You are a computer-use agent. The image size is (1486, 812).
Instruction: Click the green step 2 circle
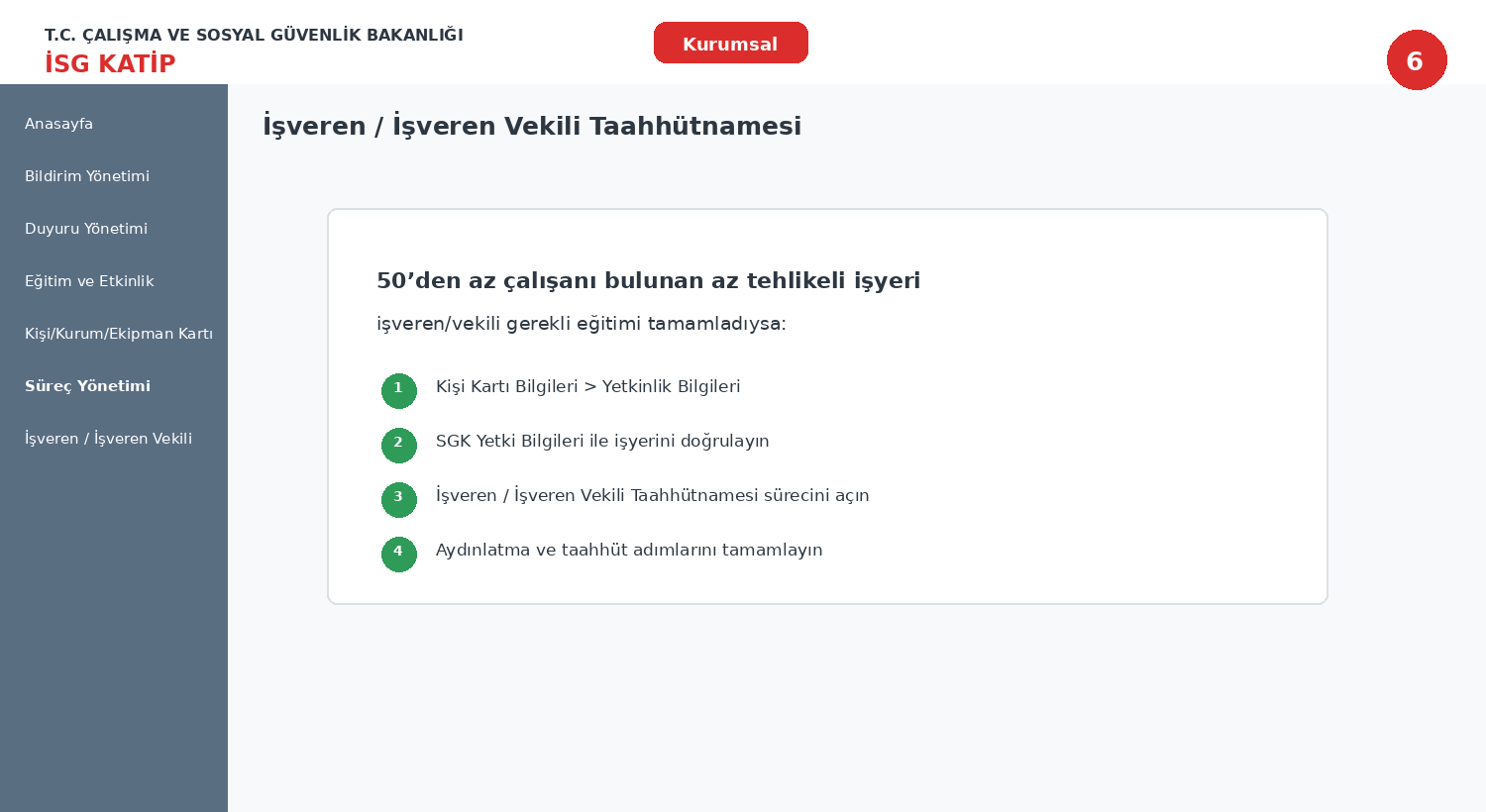399,446
